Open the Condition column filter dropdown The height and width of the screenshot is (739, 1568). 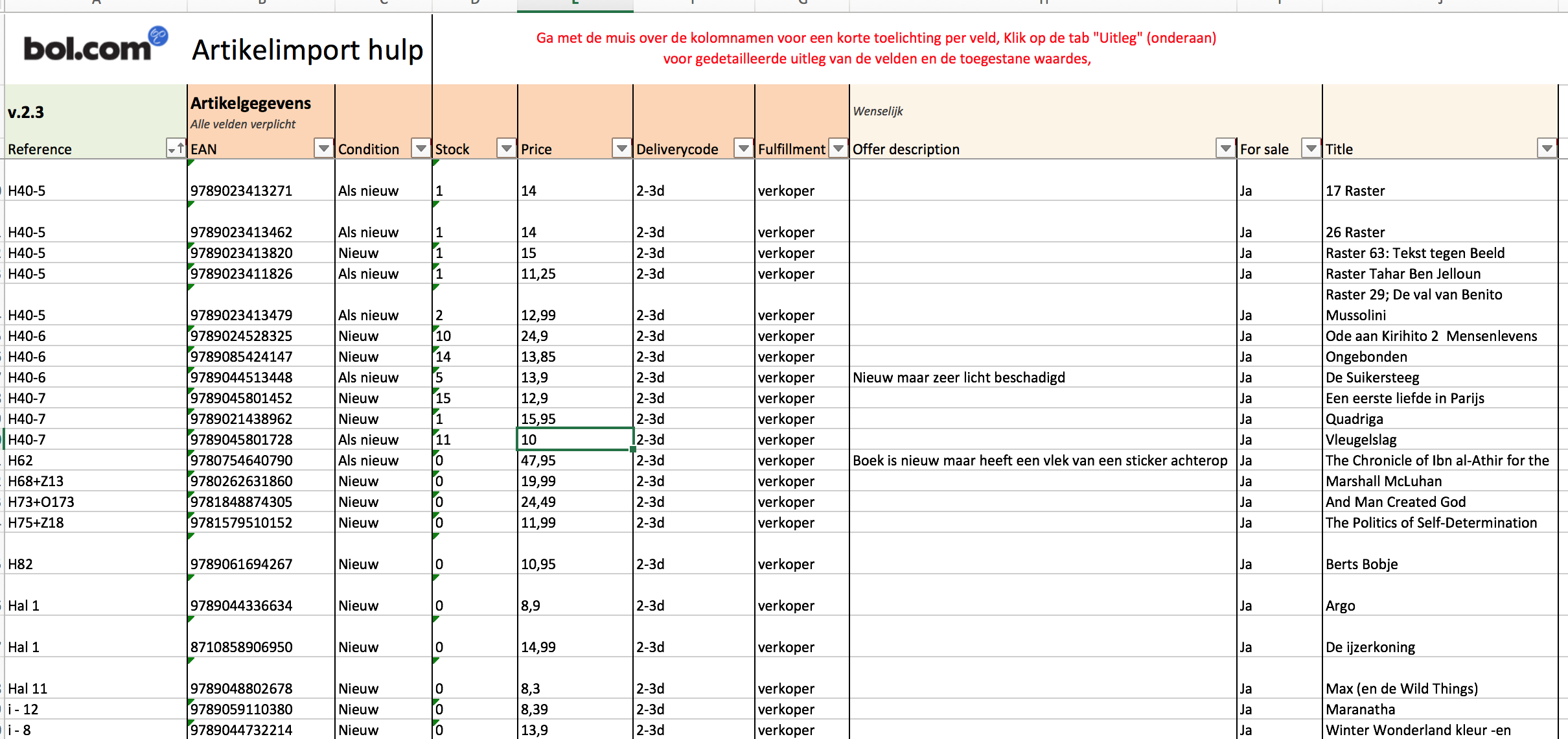tap(421, 148)
